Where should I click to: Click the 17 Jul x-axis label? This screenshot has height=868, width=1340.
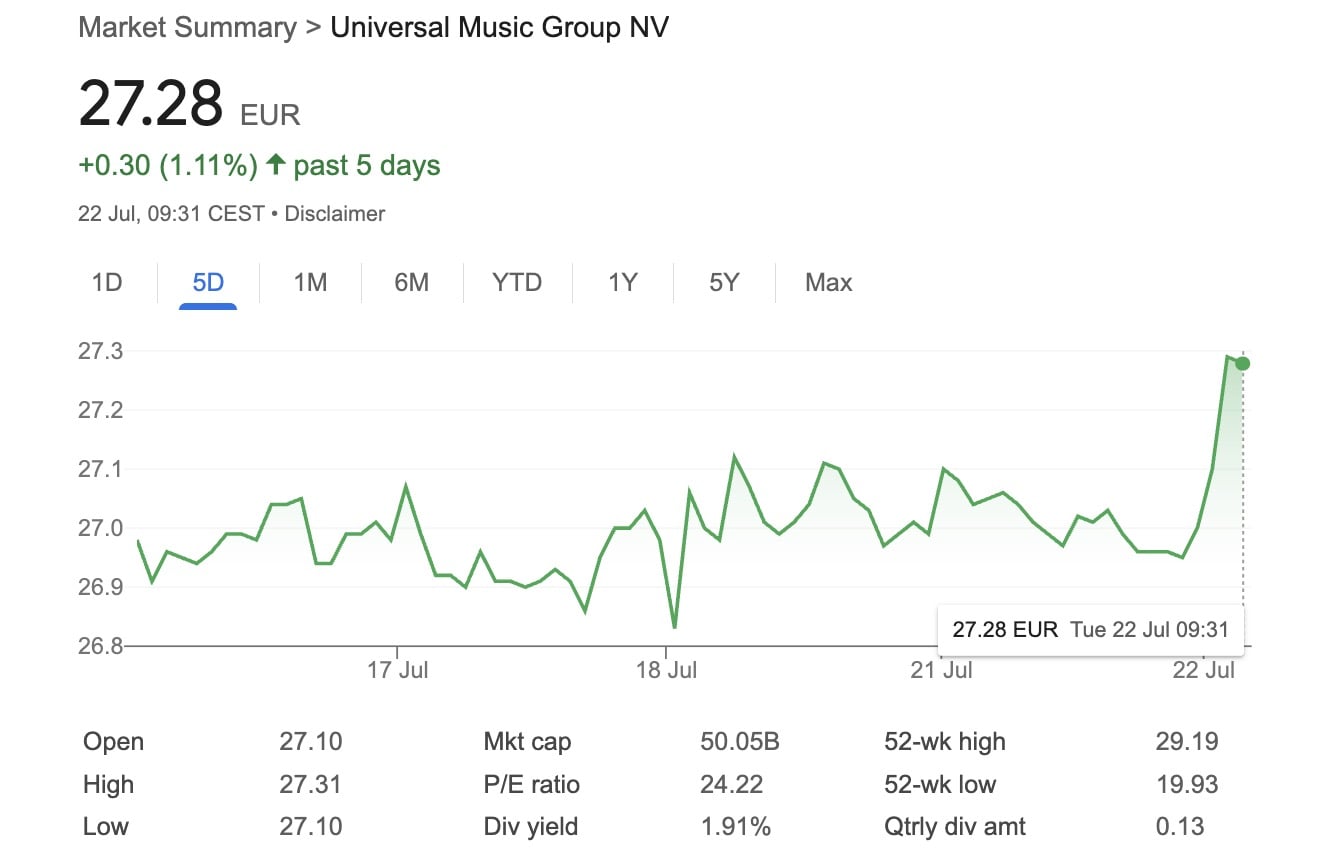tap(397, 670)
